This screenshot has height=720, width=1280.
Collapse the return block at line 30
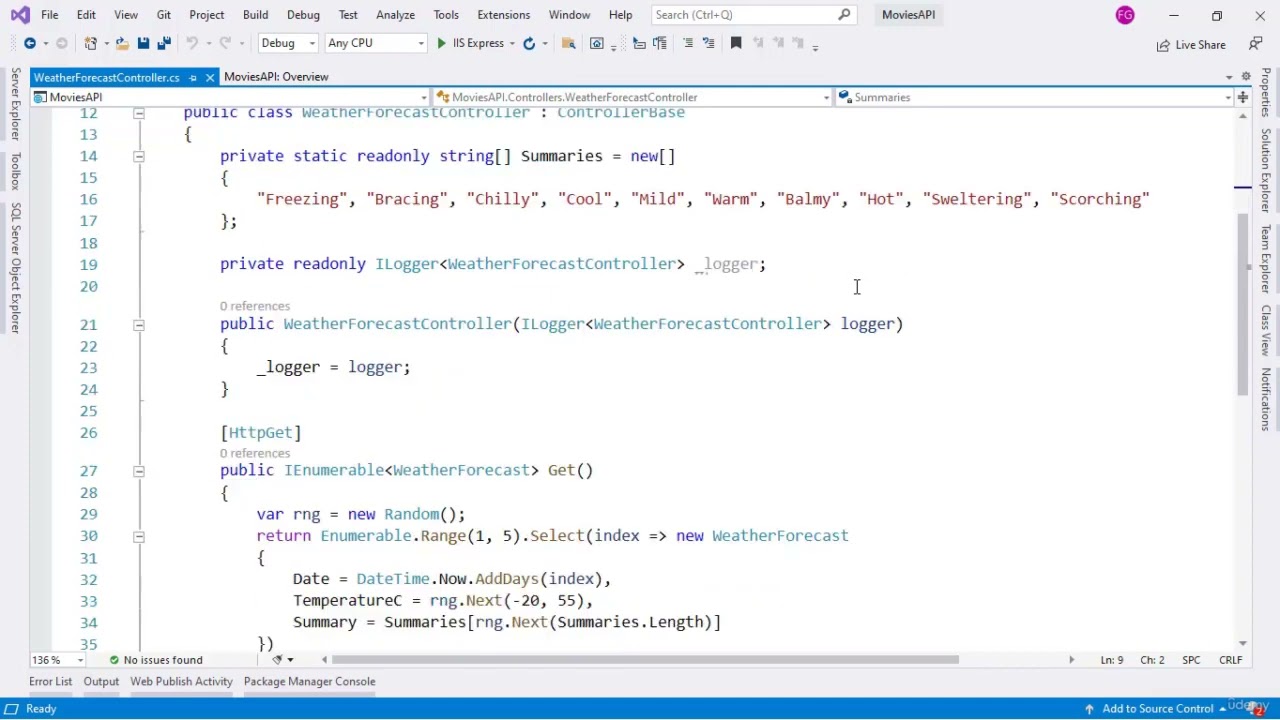tap(139, 536)
